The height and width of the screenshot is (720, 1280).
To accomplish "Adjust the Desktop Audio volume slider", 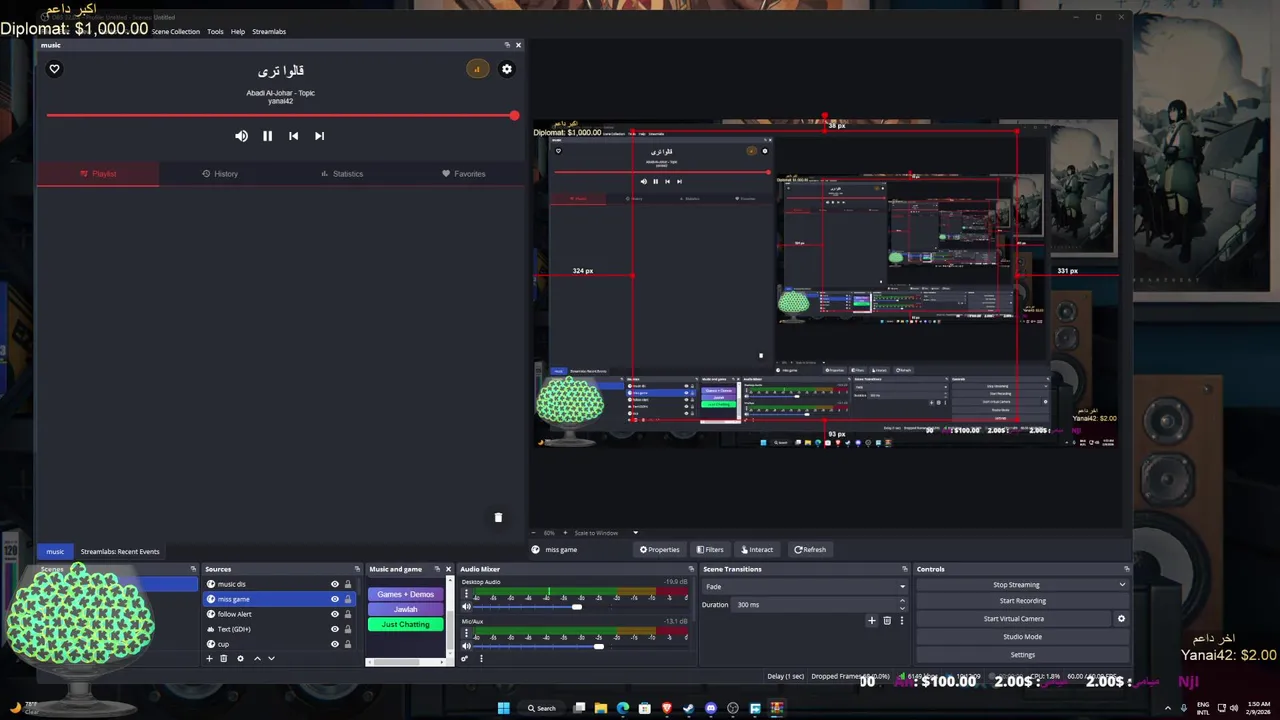I will tap(580, 607).
